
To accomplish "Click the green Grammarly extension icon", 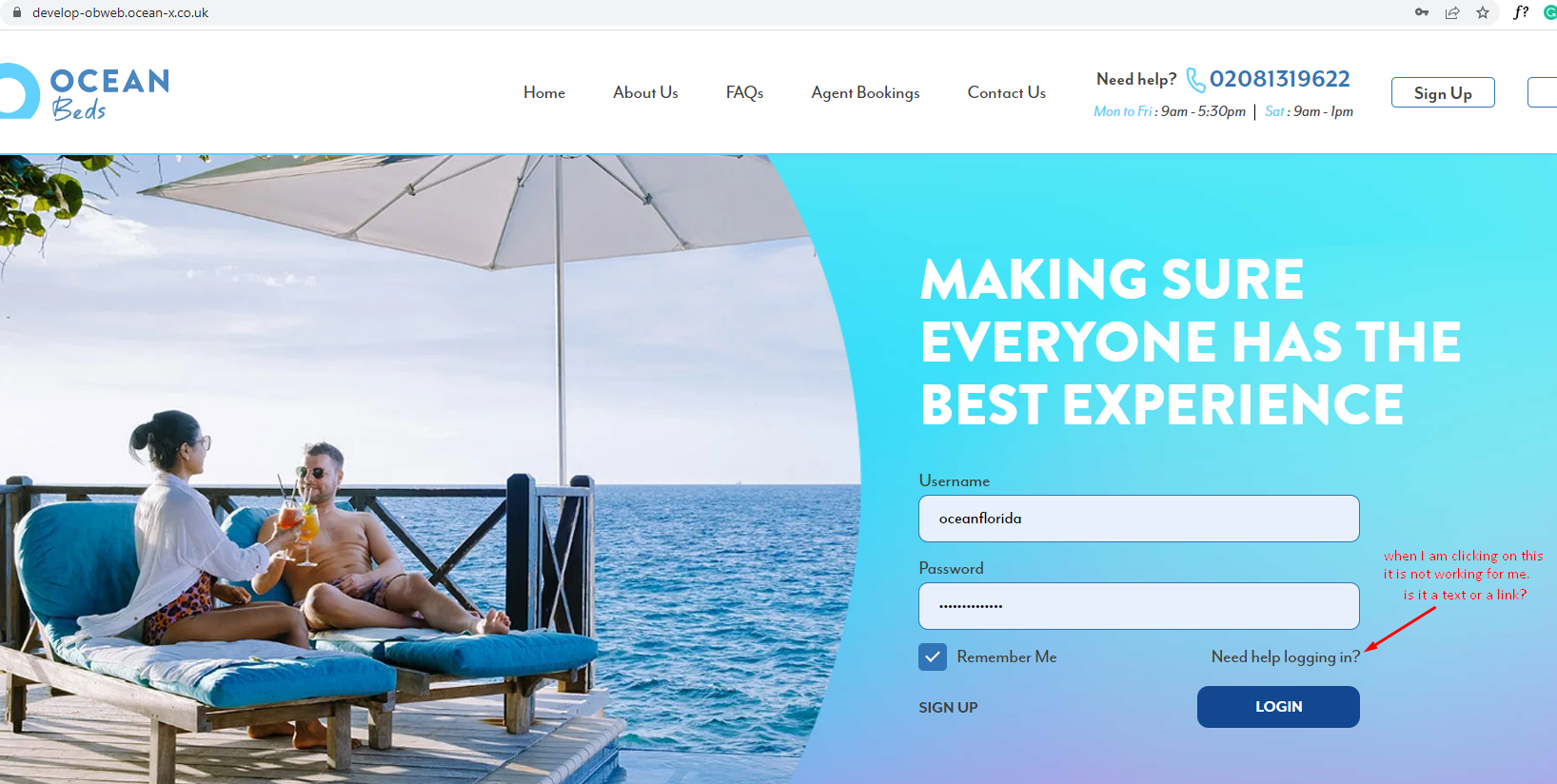I will click(1550, 12).
